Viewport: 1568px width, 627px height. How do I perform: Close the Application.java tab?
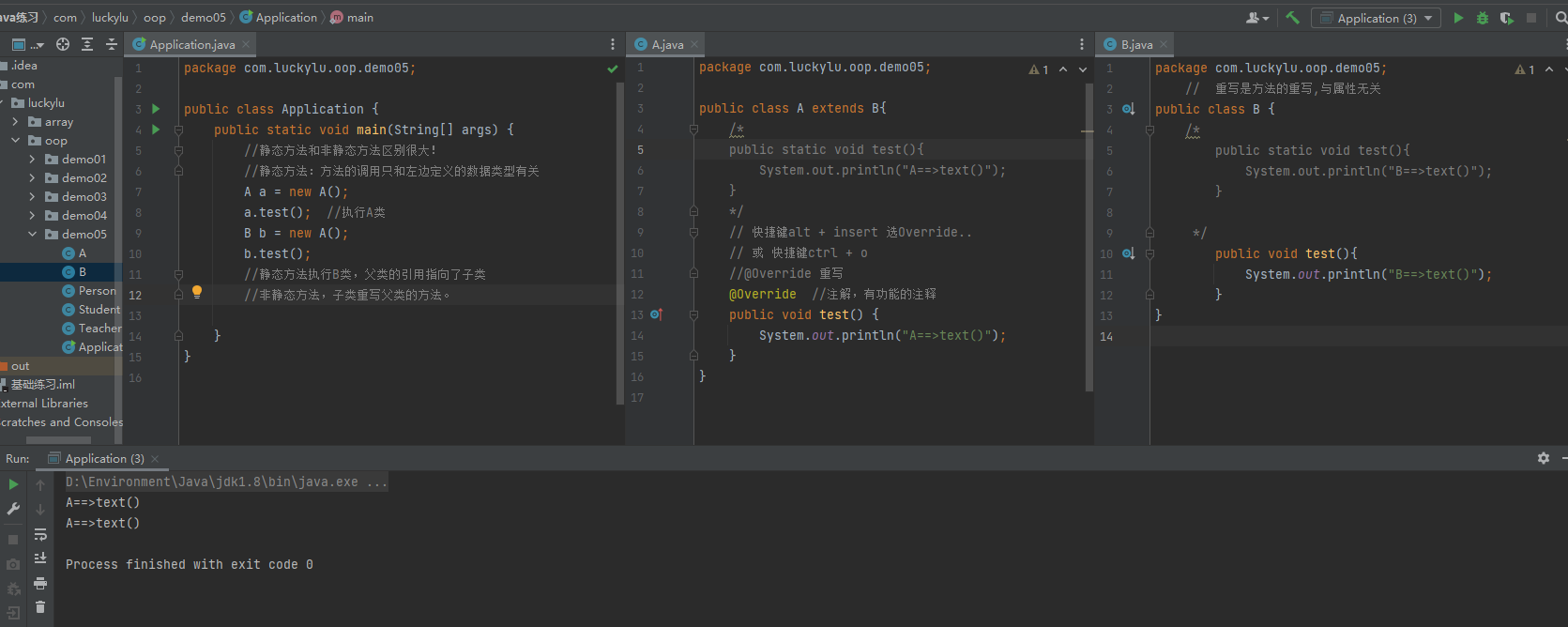coord(246,44)
